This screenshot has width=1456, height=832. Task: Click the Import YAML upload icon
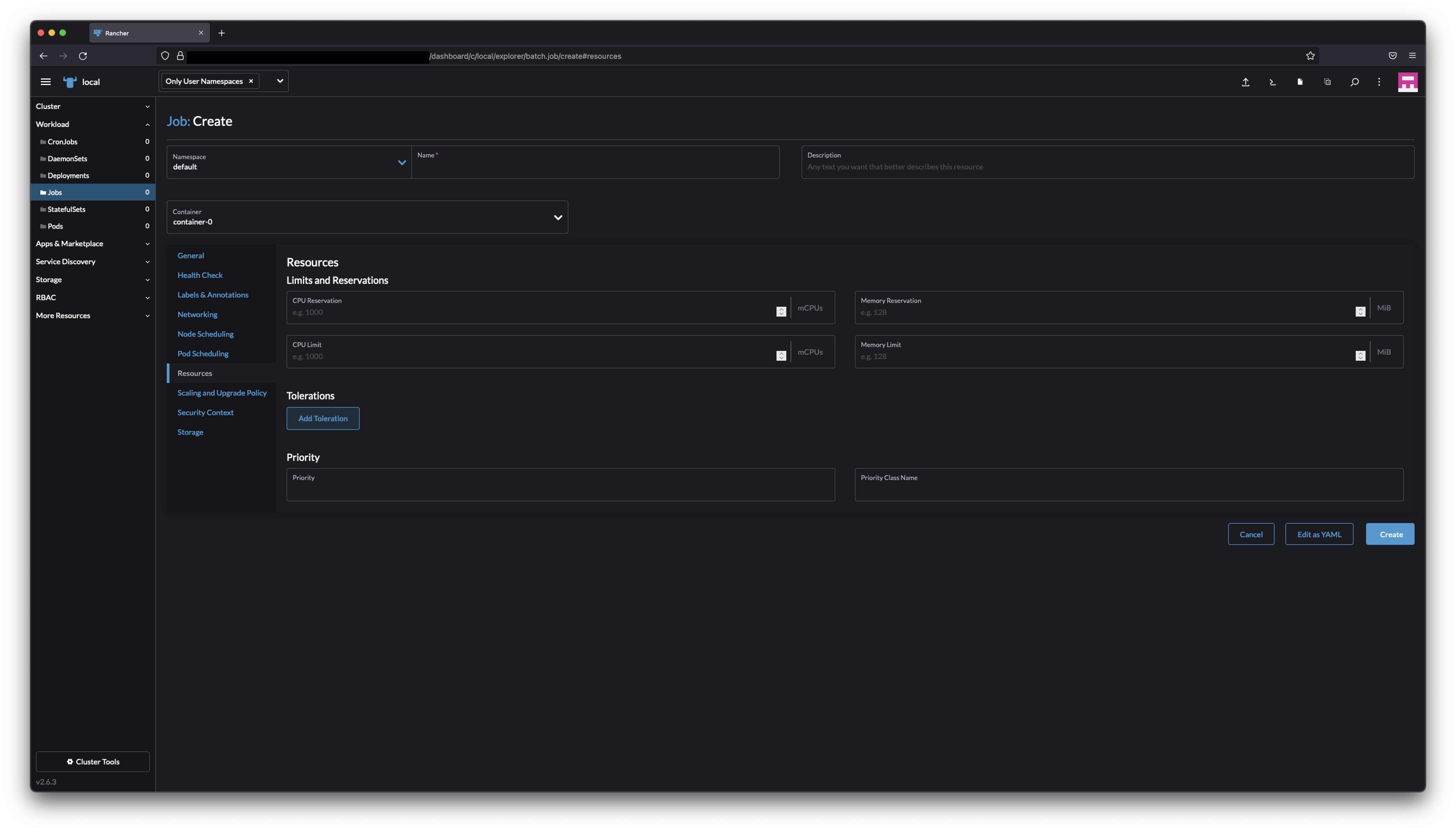(x=1246, y=82)
